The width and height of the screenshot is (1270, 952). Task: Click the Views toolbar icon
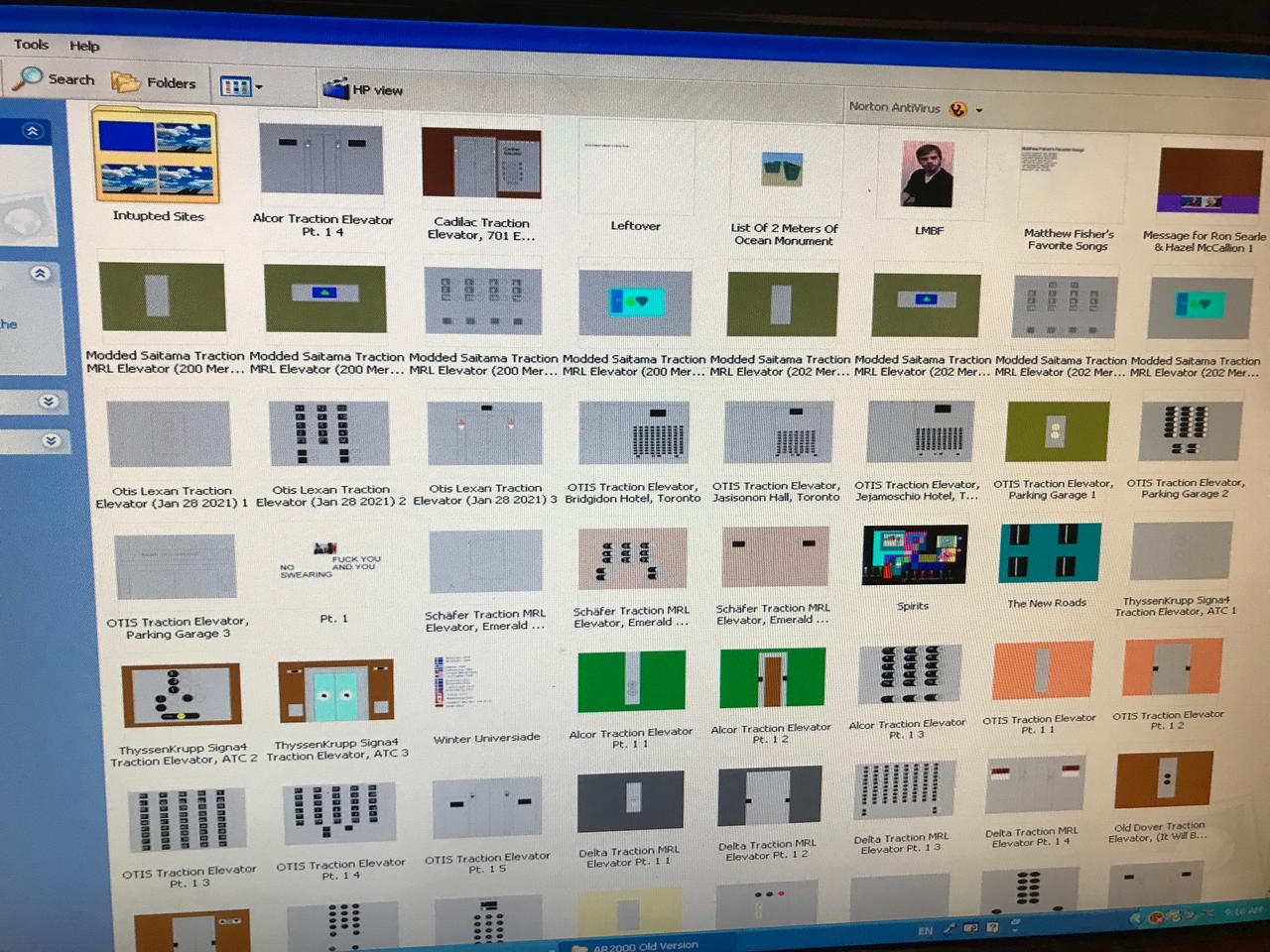(x=235, y=86)
